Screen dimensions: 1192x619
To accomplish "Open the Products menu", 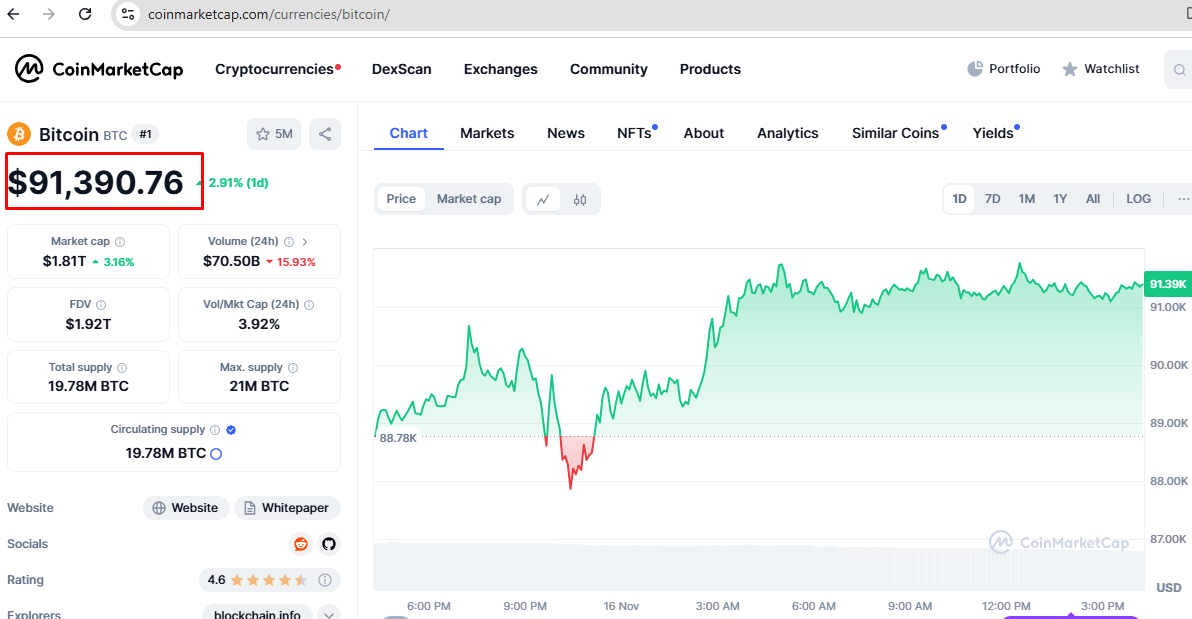I will [710, 69].
